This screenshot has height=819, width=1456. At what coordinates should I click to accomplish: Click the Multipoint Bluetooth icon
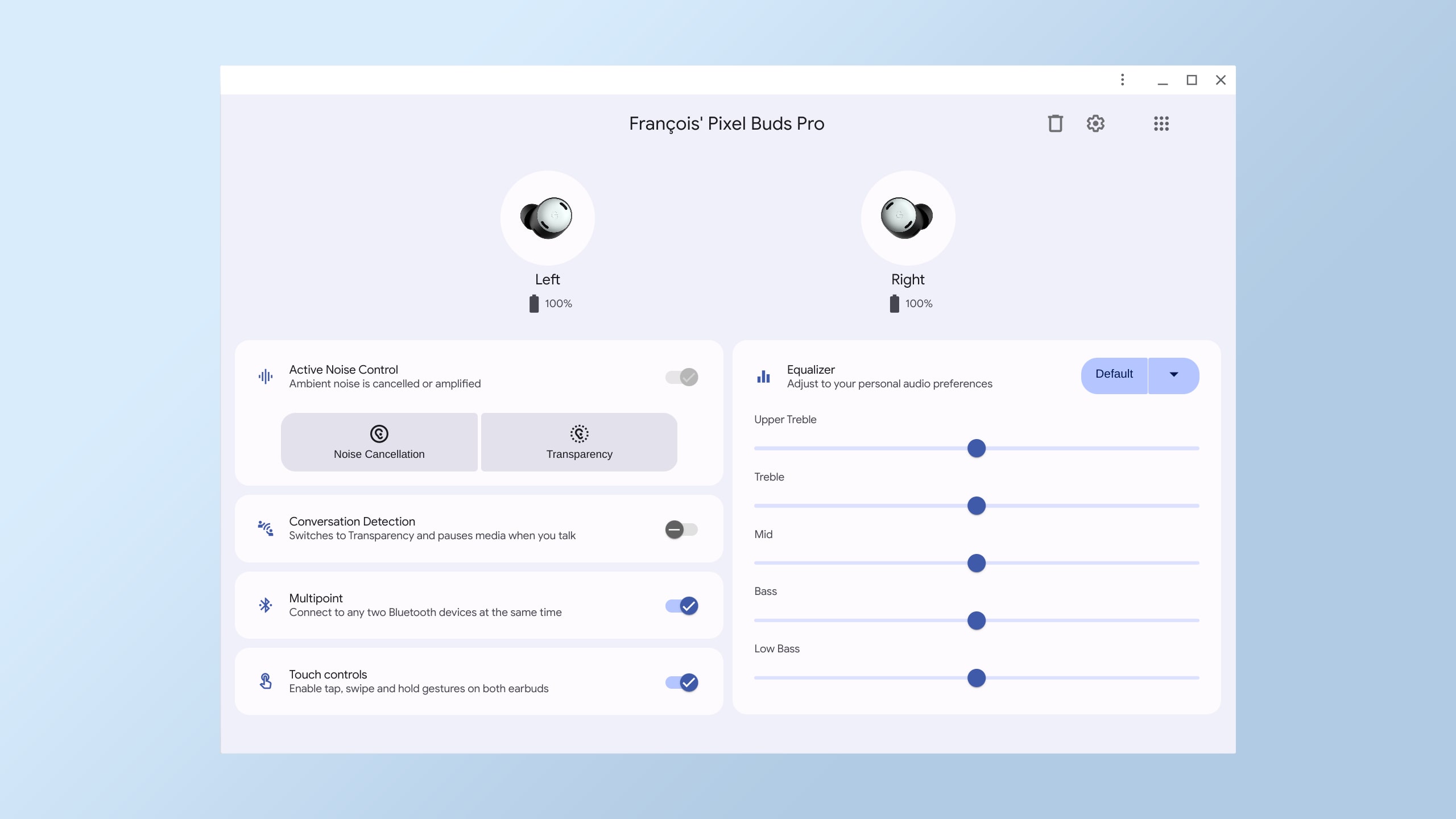point(264,605)
